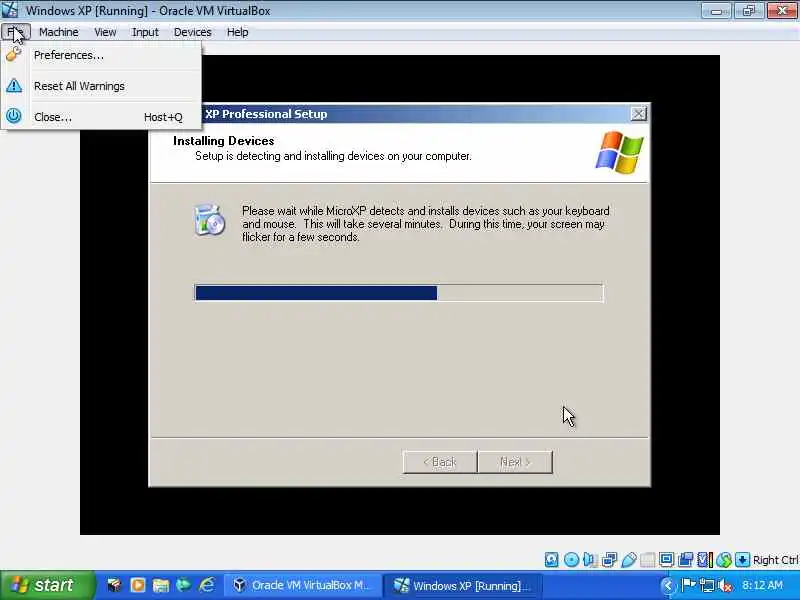Minimize the VirtualBox window

coord(716,11)
